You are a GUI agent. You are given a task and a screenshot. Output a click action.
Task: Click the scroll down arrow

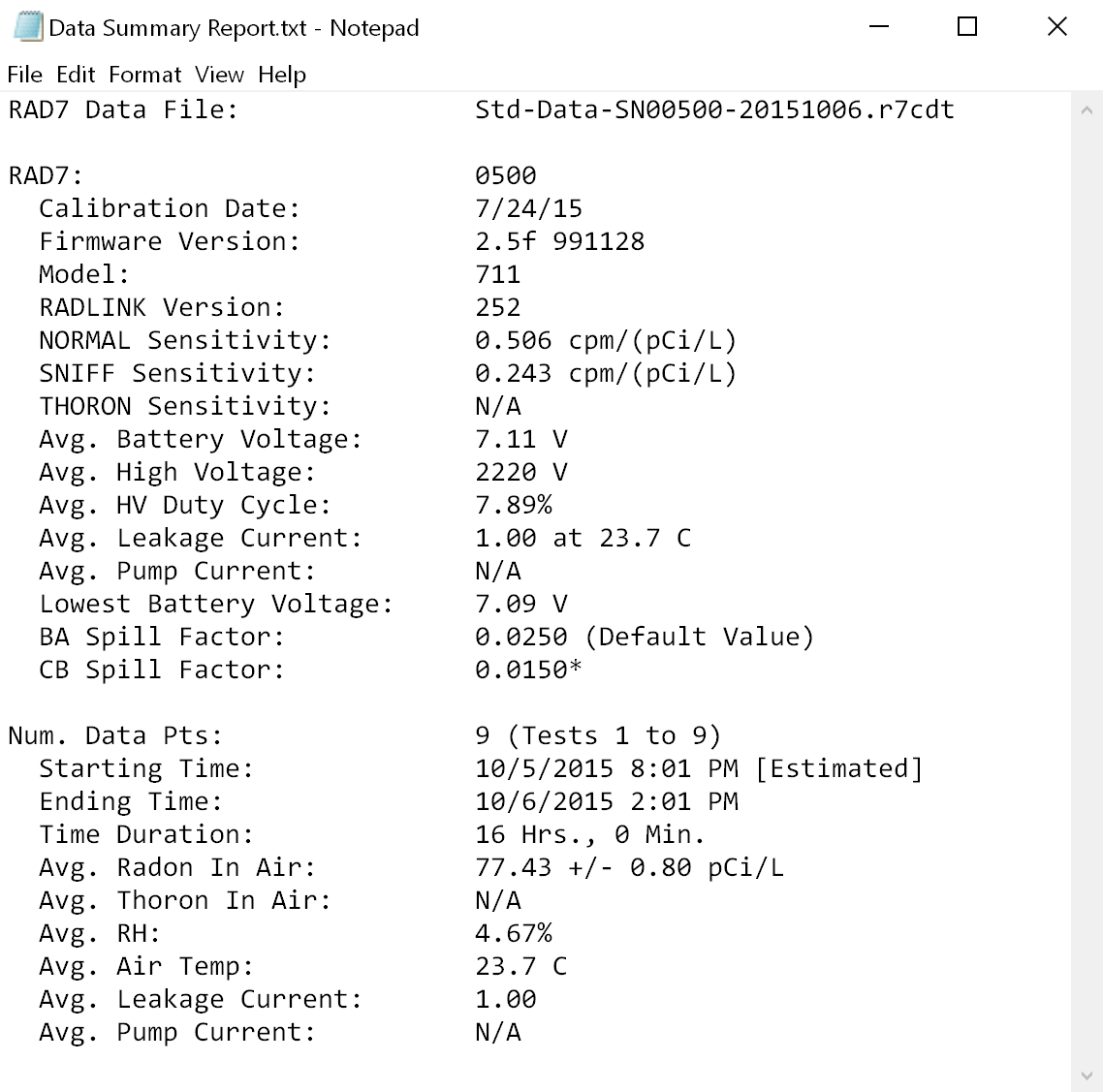tap(1087, 1076)
